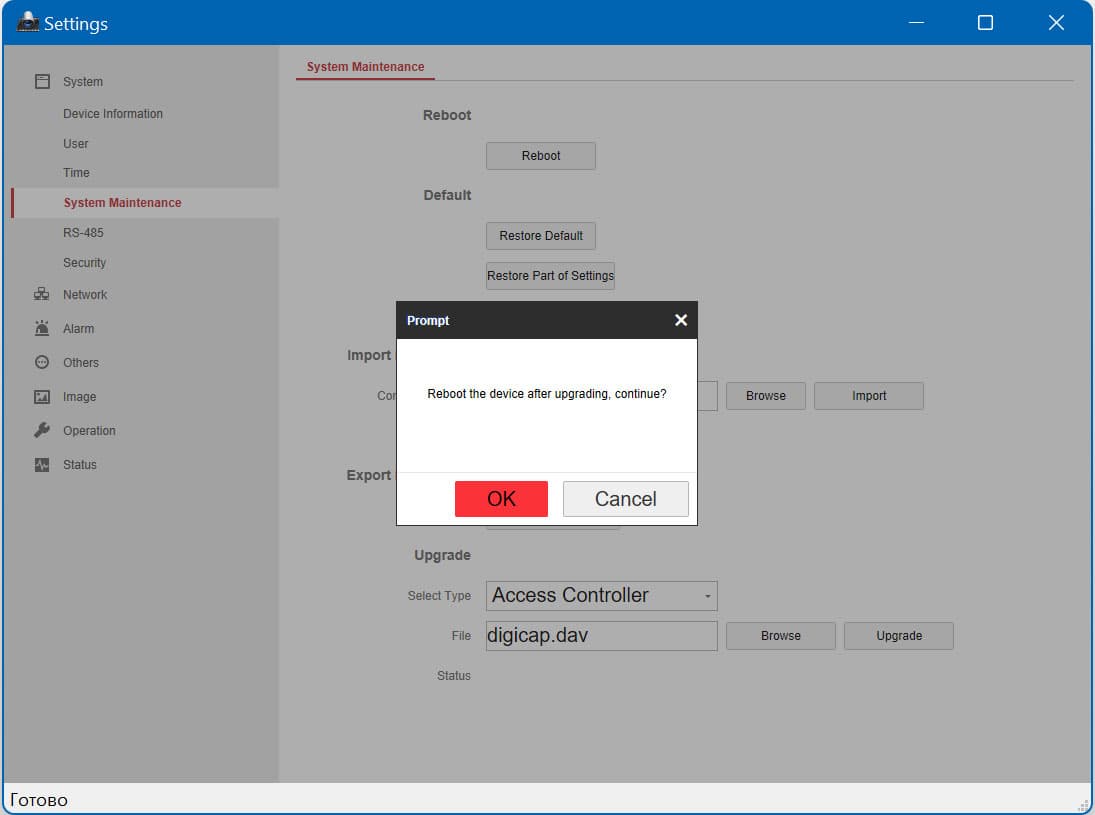Select the Alarm siren icon
Image resolution: width=1095 pixels, height=815 pixels.
click(x=42, y=328)
